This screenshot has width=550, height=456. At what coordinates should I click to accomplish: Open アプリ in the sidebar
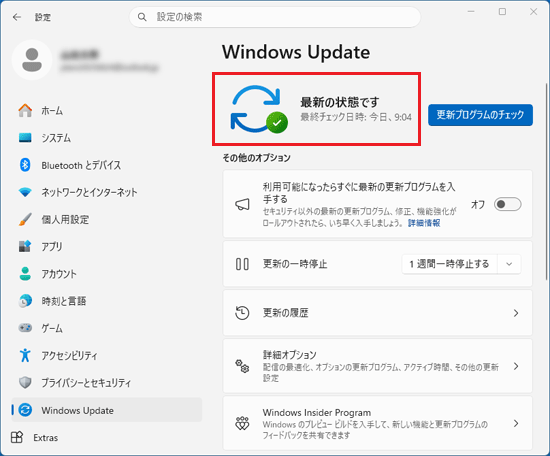(x=107, y=246)
